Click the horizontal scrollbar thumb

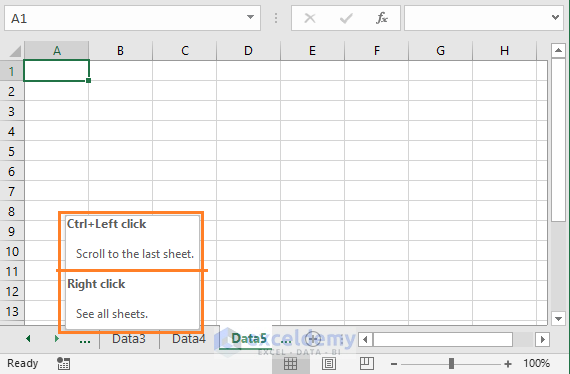pyautogui.click(x=442, y=339)
